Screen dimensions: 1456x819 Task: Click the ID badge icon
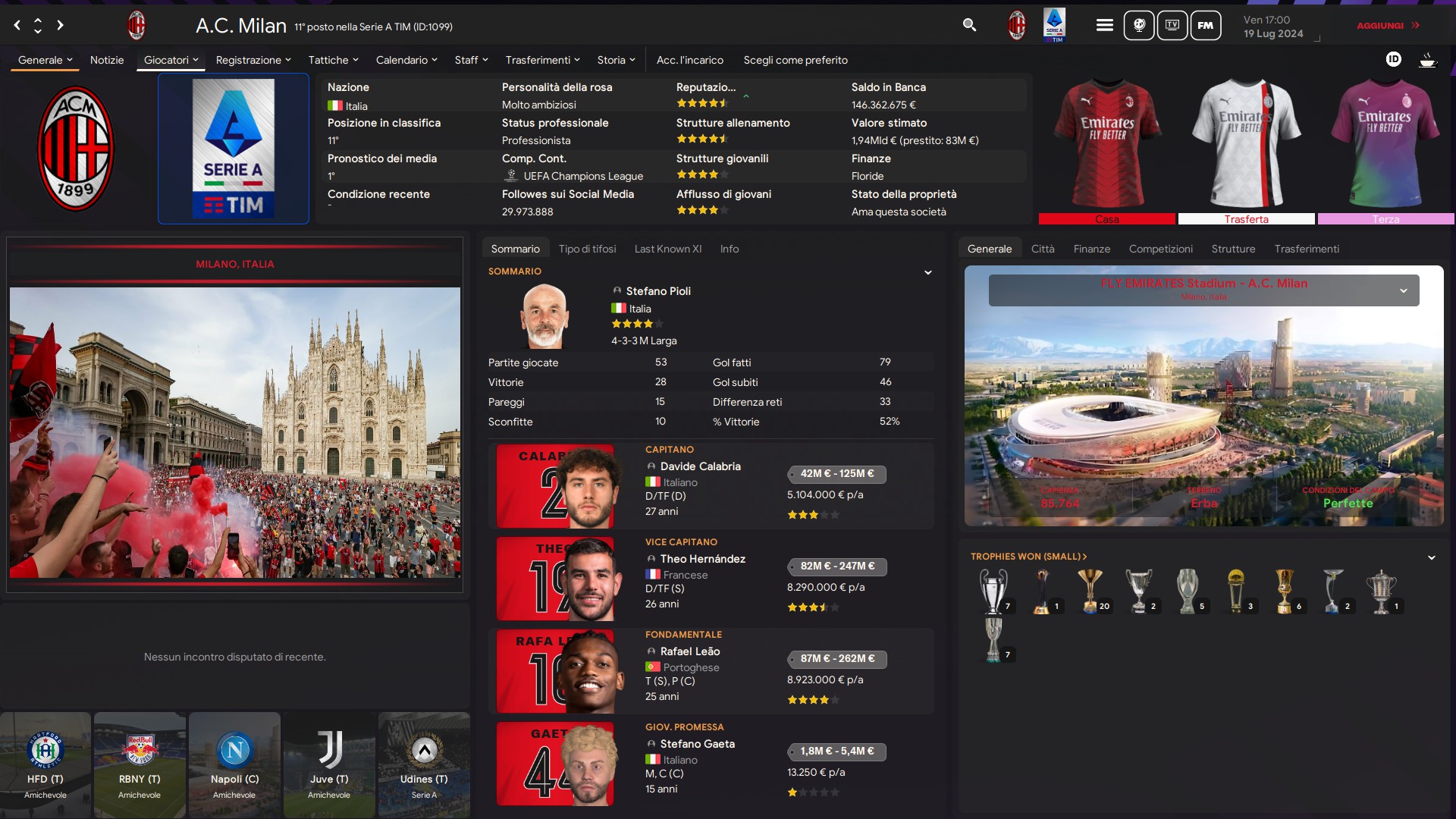(x=1393, y=59)
